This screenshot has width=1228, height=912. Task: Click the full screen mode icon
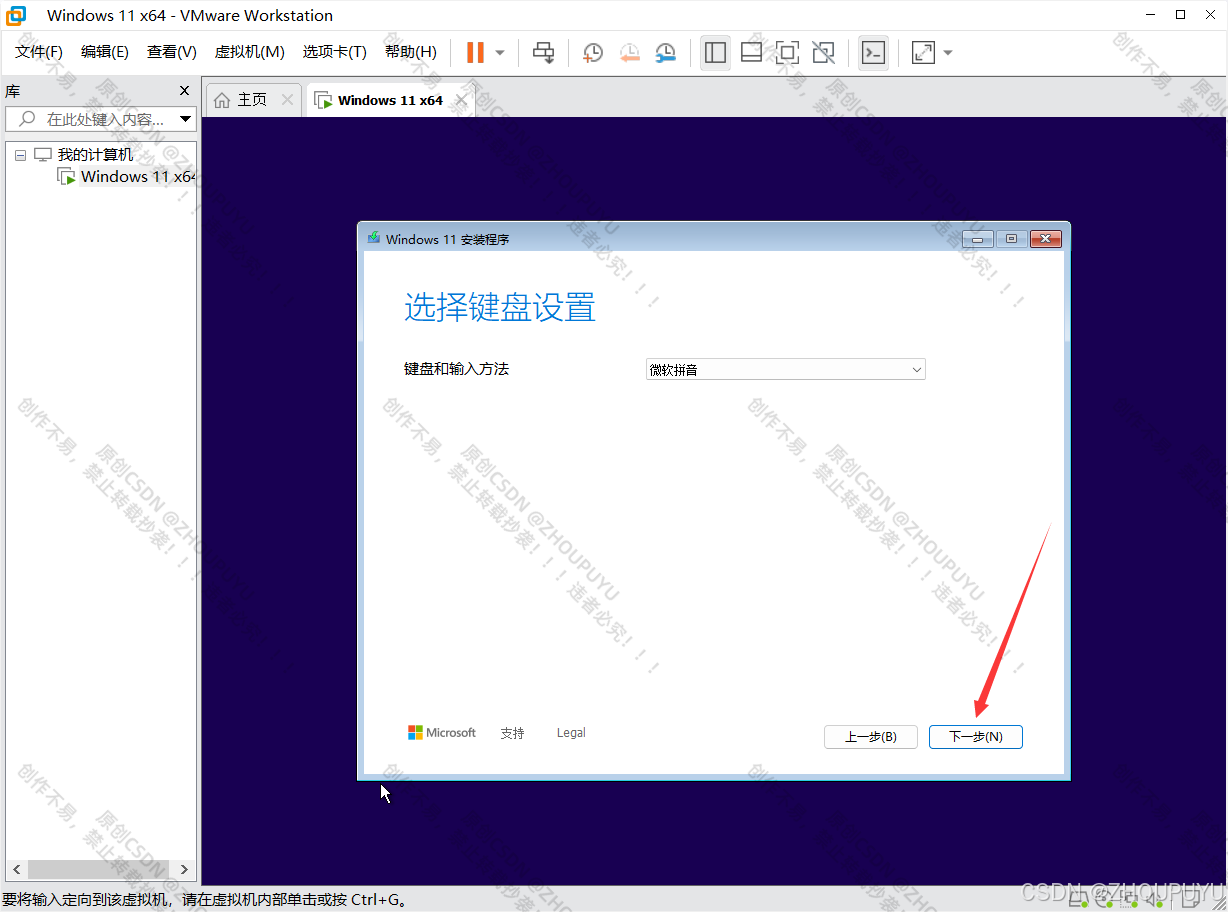[x=787, y=52]
